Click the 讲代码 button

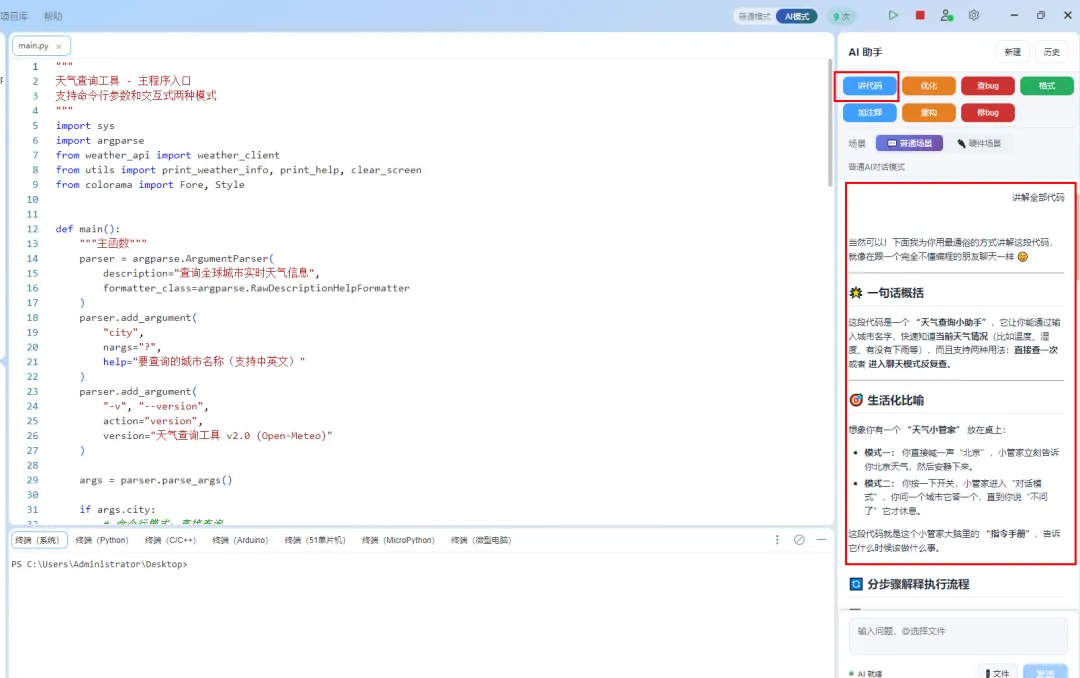869,85
